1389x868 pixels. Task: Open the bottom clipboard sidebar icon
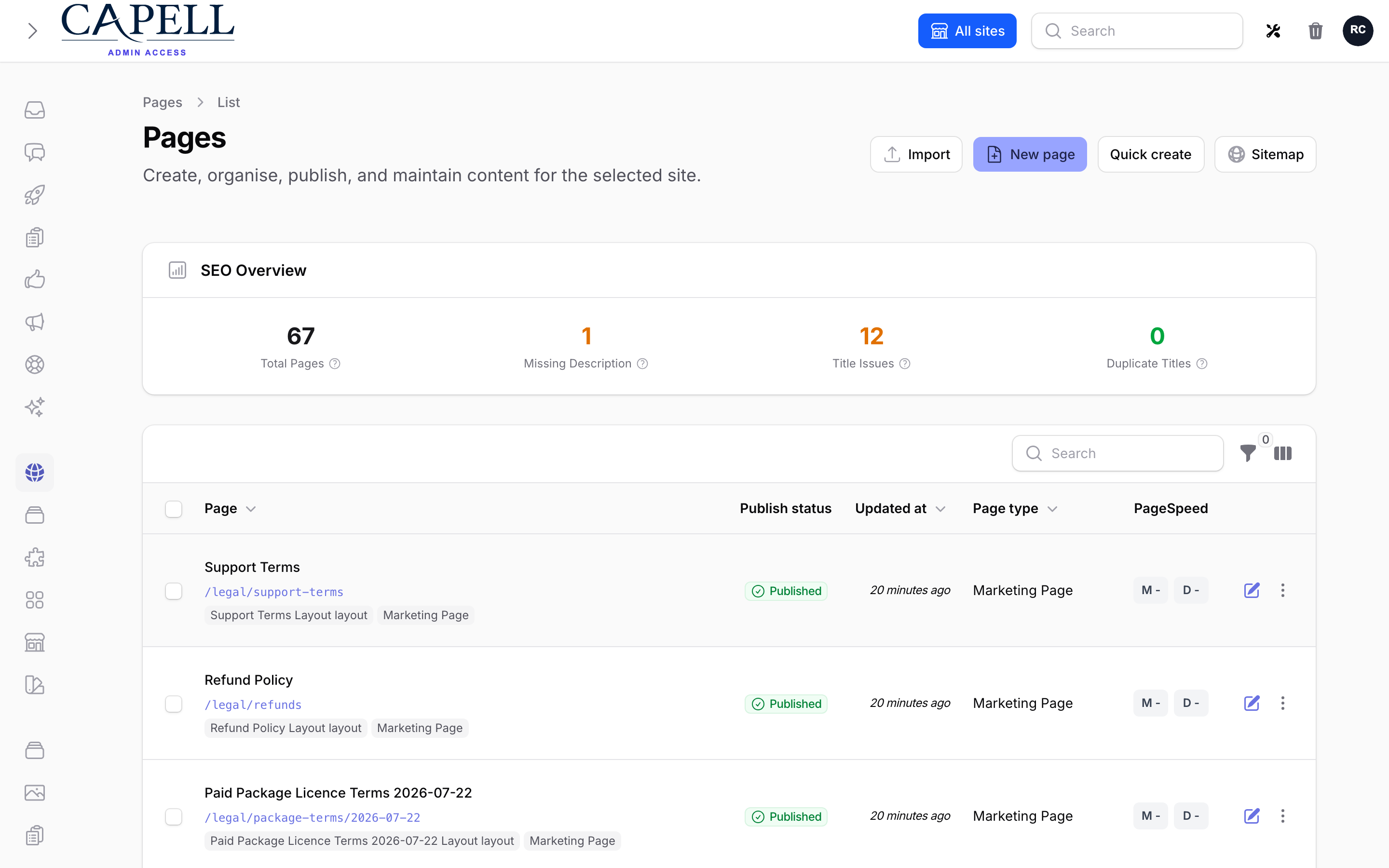(x=34, y=835)
